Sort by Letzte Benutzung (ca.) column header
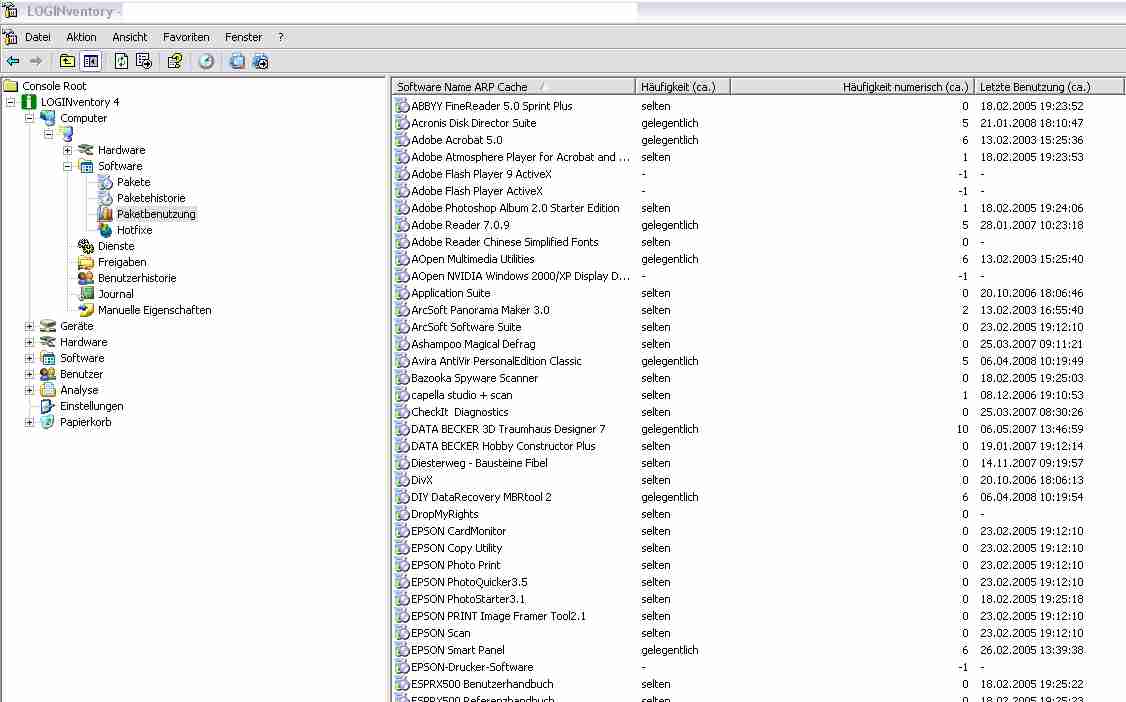Image resolution: width=1126 pixels, height=702 pixels. tap(1035, 87)
